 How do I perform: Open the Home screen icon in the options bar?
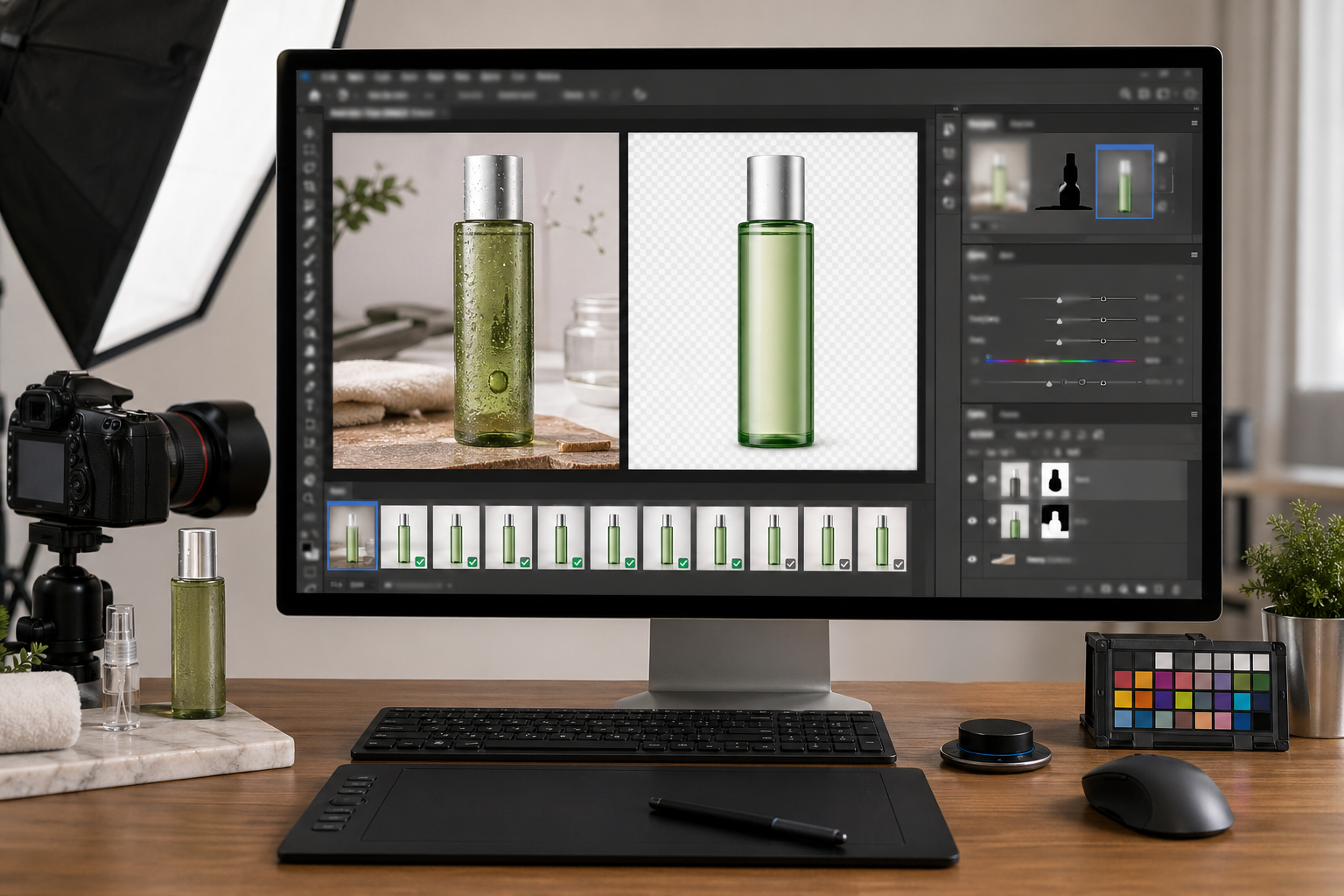(x=316, y=95)
